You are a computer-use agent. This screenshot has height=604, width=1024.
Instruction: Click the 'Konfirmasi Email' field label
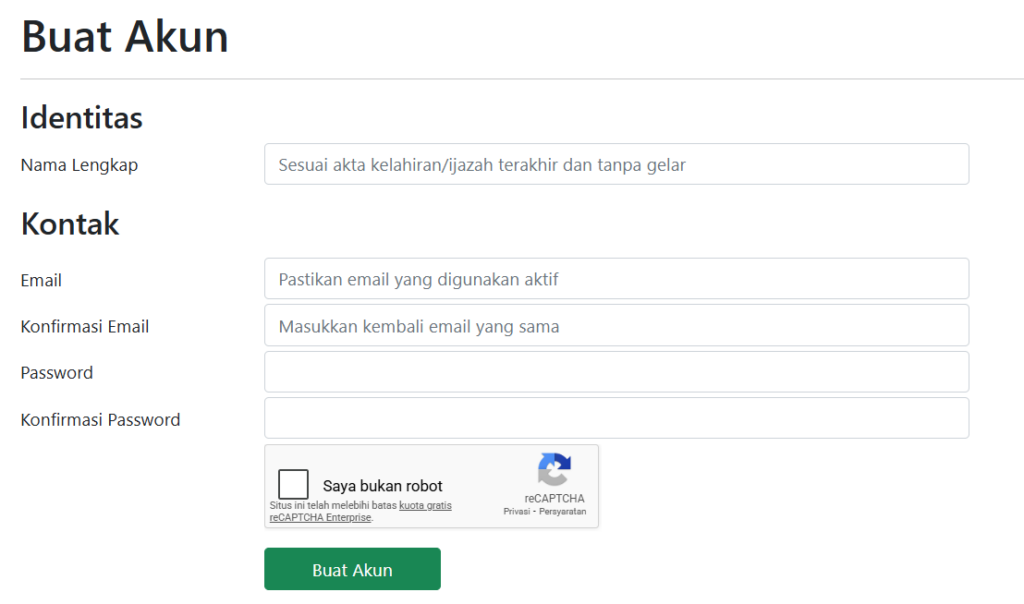[x=85, y=326]
